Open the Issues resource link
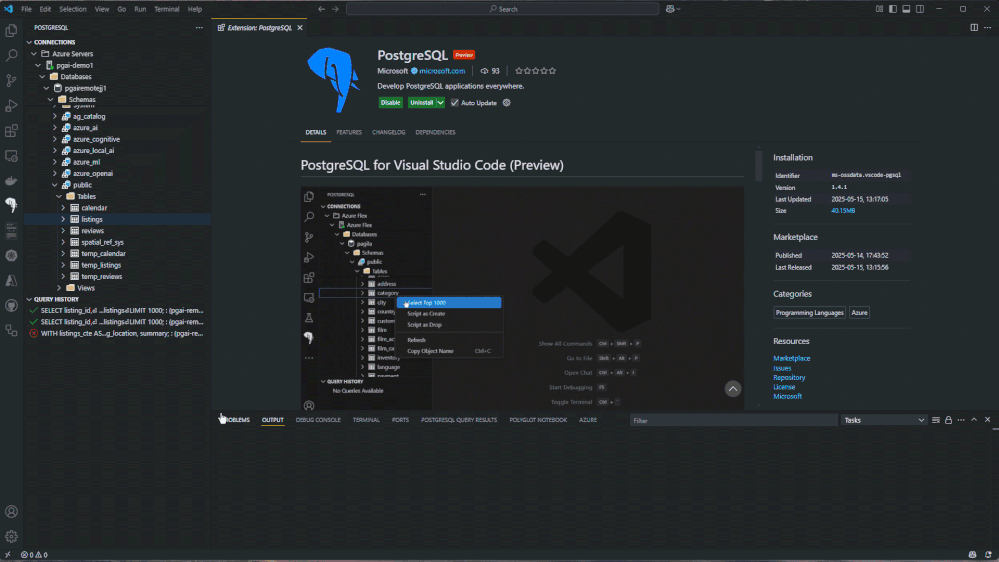 pyautogui.click(x=782, y=368)
